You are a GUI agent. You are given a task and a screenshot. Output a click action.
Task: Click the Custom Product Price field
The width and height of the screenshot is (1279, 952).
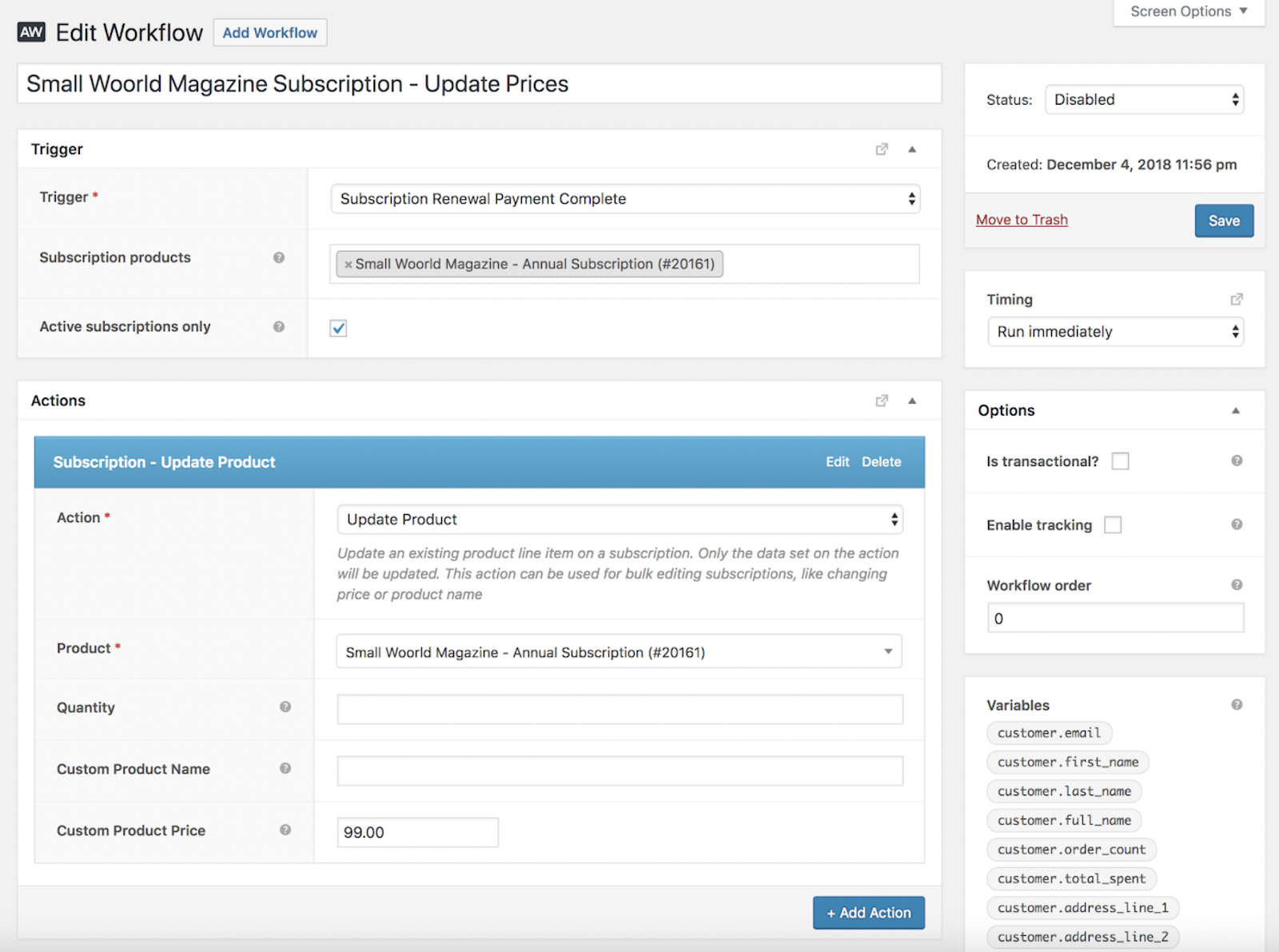[417, 832]
